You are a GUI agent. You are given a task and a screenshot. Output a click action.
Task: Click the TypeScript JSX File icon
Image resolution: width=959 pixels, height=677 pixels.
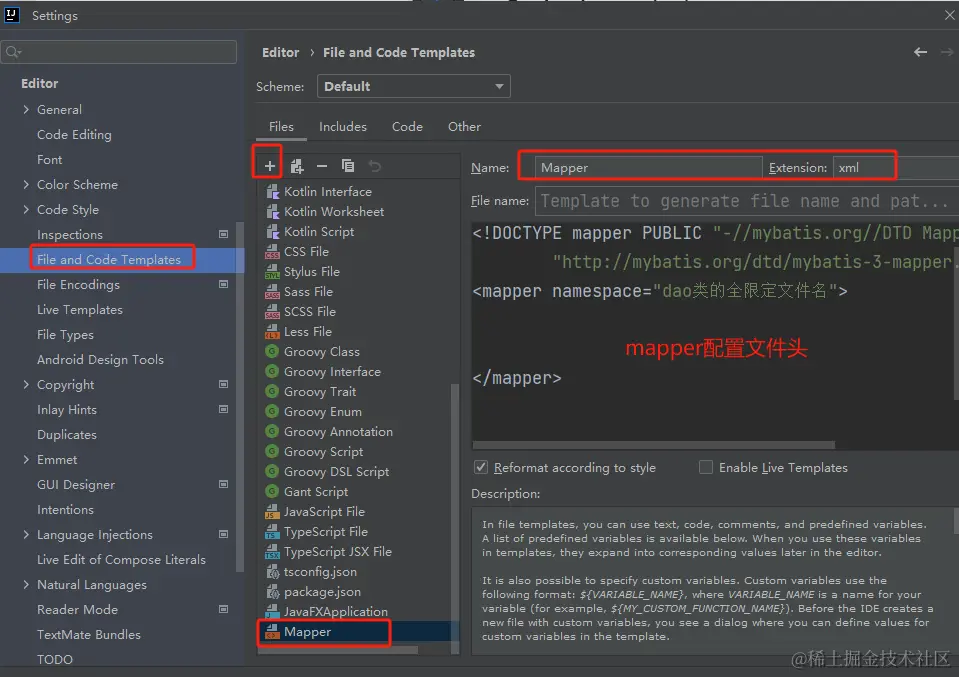point(272,552)
